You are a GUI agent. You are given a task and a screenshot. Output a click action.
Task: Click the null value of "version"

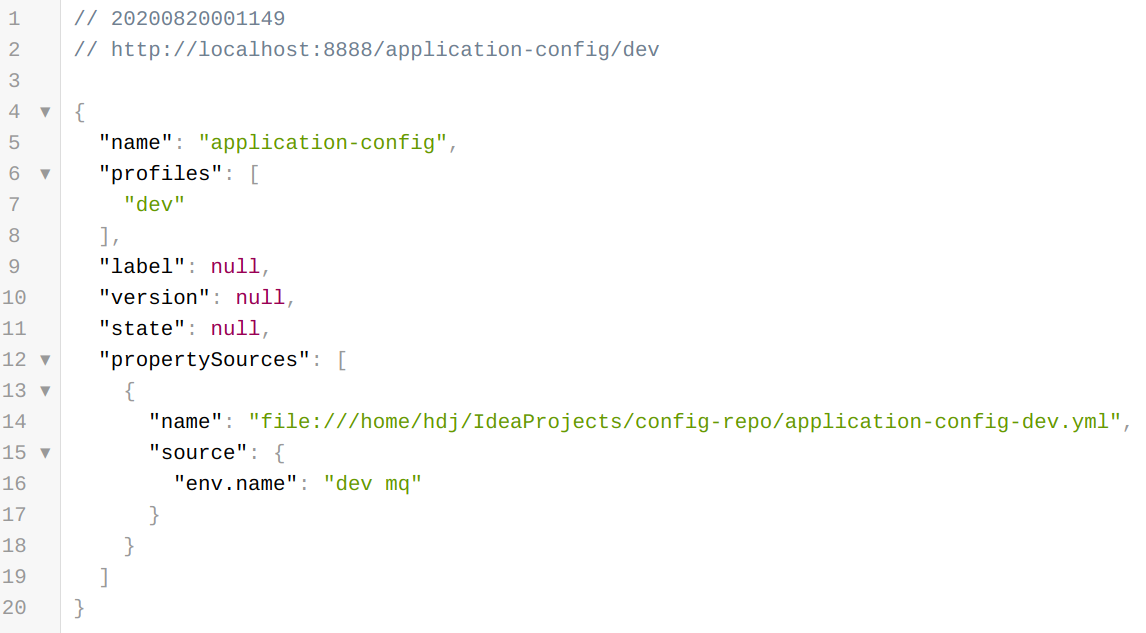click(x=259, y=297)
